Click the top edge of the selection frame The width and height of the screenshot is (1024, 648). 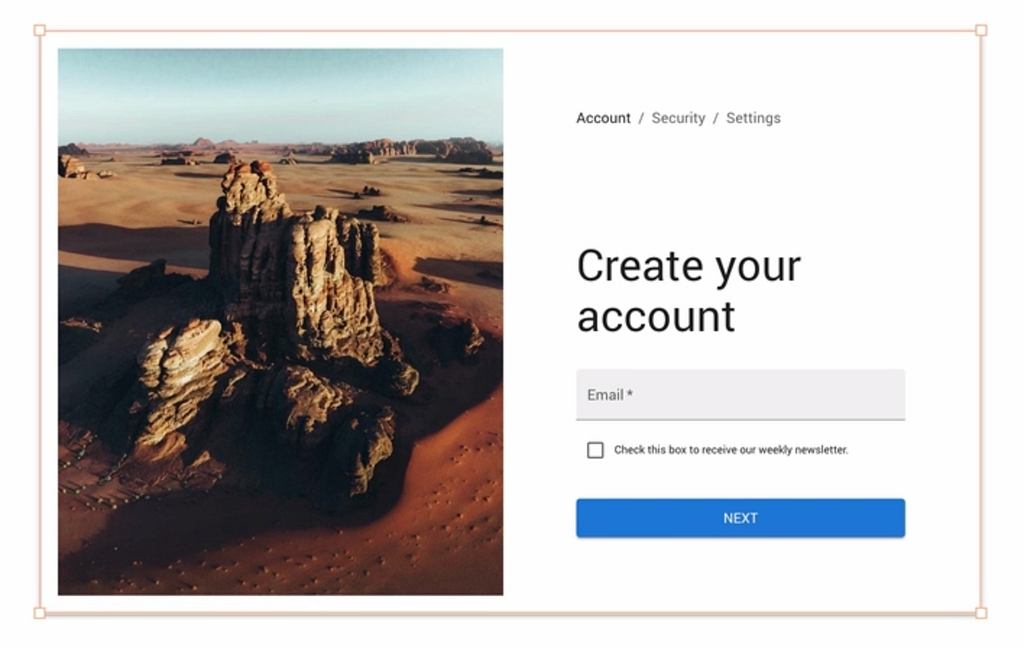(x=510, y=30)
